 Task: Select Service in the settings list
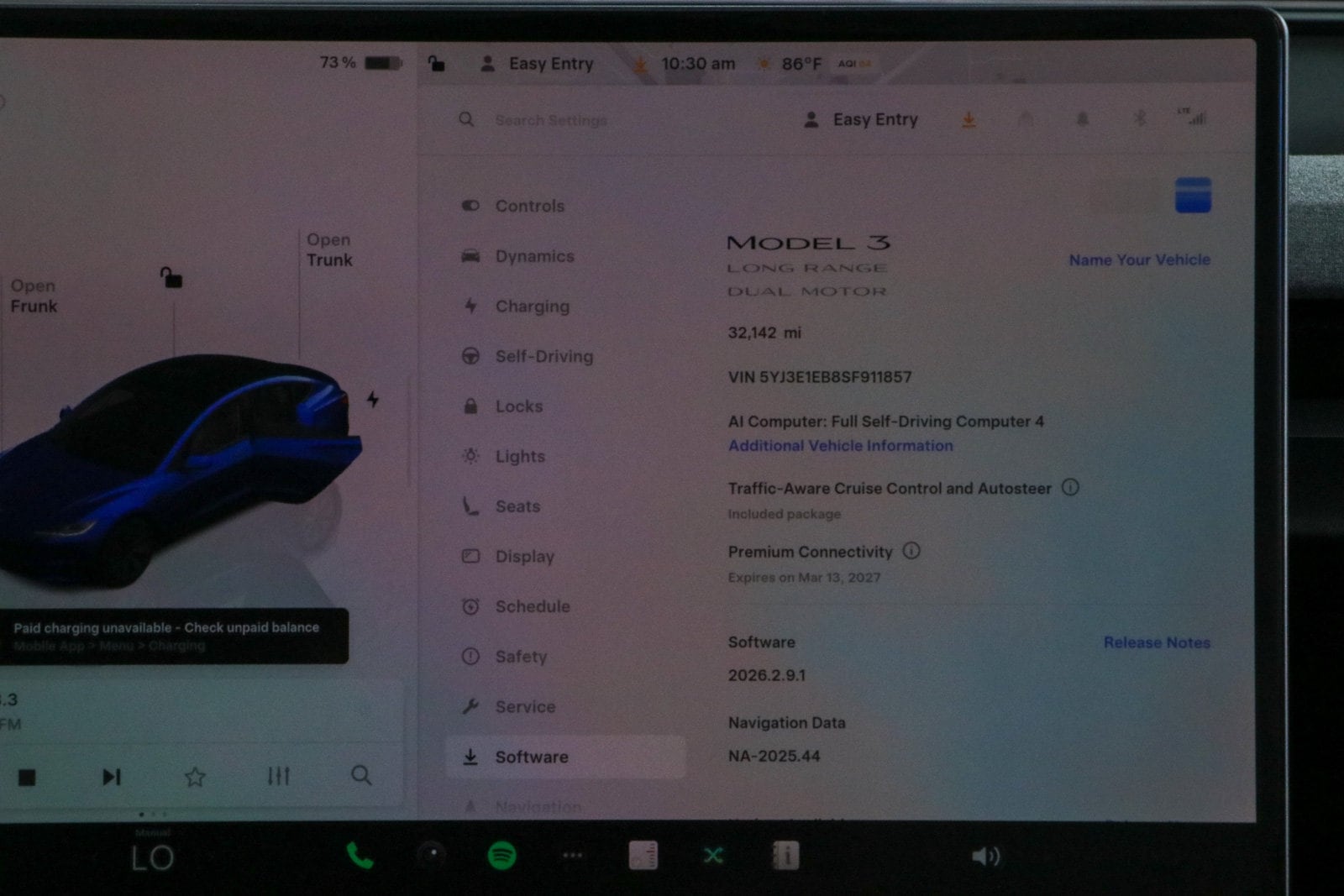pyautogui.click(x=509, y=707)
